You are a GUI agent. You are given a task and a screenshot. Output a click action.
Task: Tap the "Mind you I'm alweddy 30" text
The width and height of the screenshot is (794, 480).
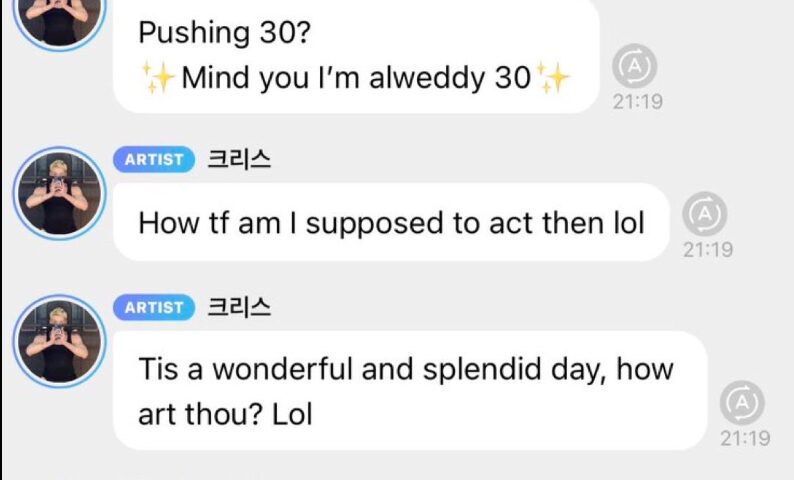[355, 79]
